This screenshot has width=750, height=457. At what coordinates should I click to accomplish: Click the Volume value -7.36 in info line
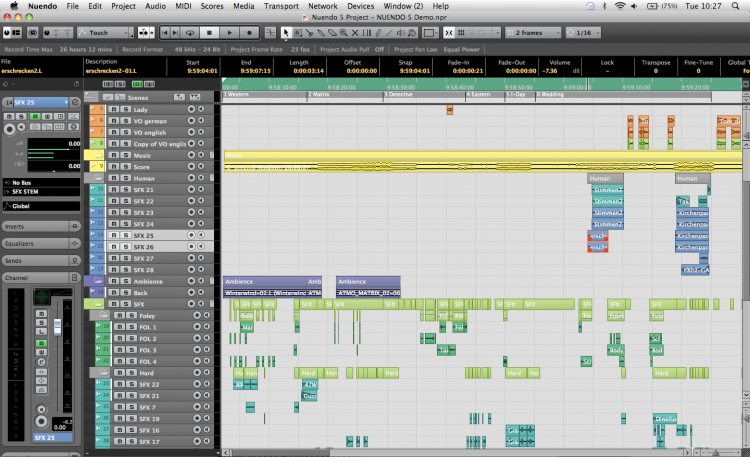[551, 71]
